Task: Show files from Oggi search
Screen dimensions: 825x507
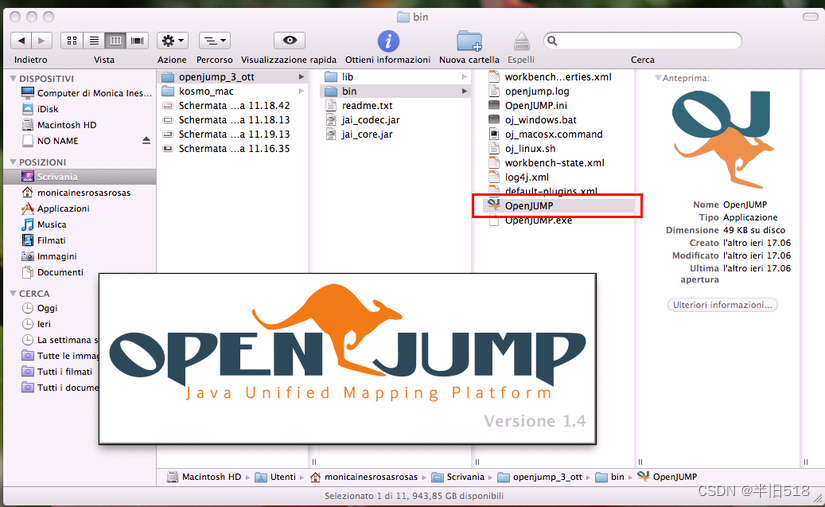Action: click(x=39, y=308)
